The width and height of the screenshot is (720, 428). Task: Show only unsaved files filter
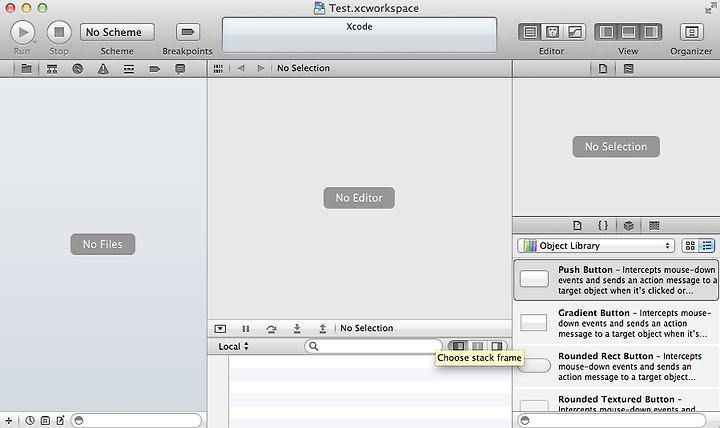coord(61,420)
